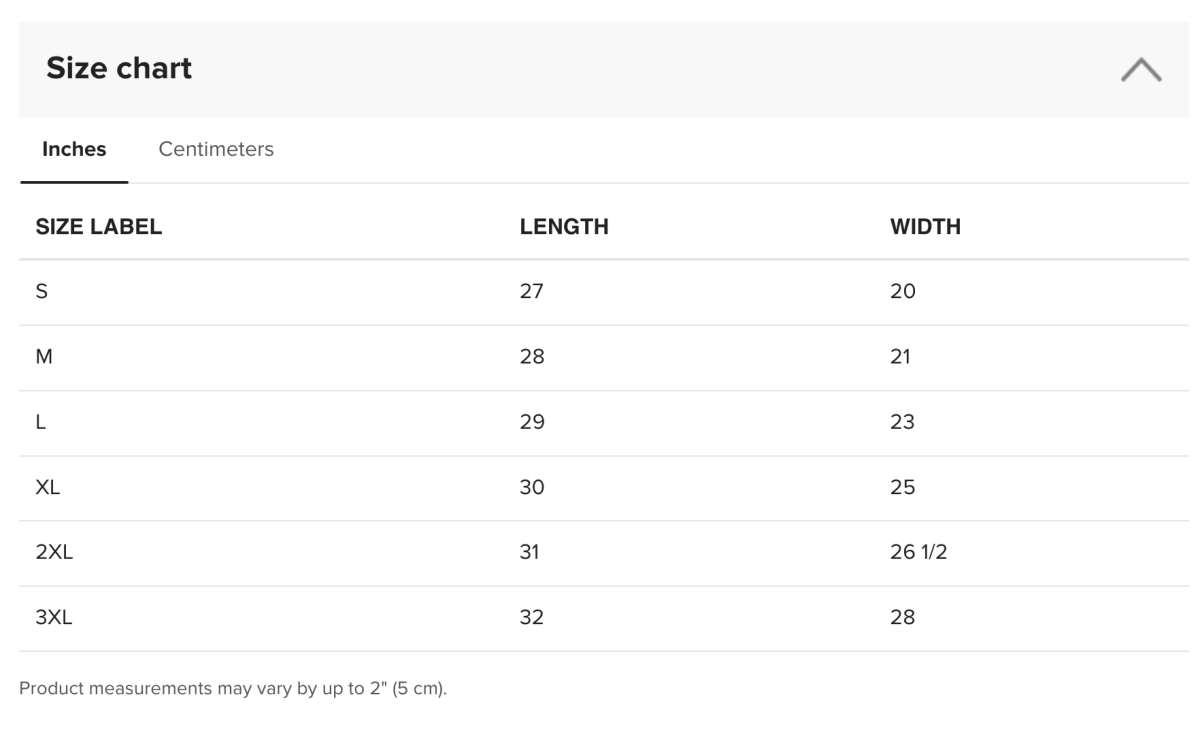The image size is (1200, 746).
Task: Select the M size label row
Action: 43,357
